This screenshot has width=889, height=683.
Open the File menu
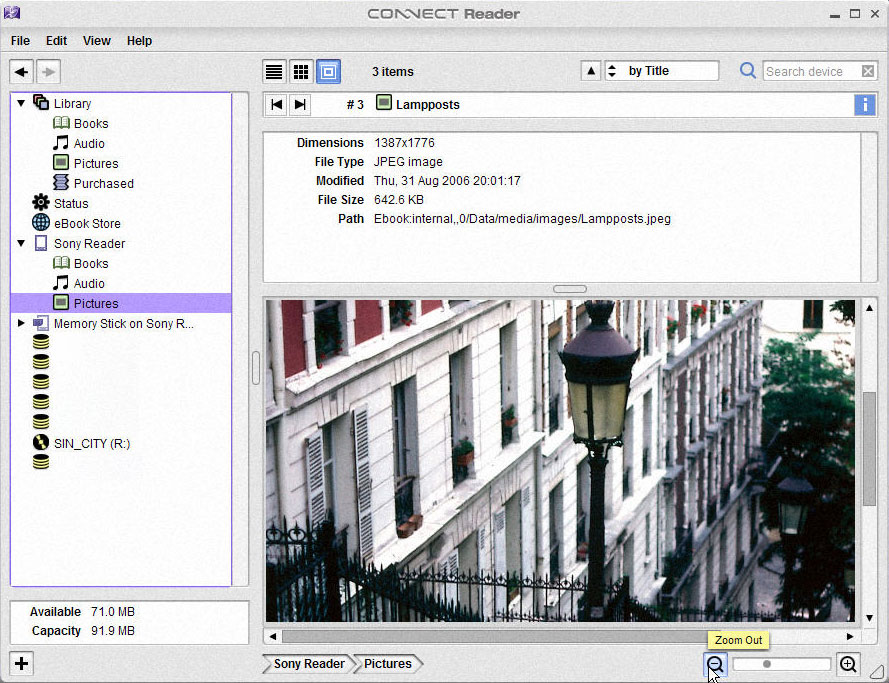[20, 41]
